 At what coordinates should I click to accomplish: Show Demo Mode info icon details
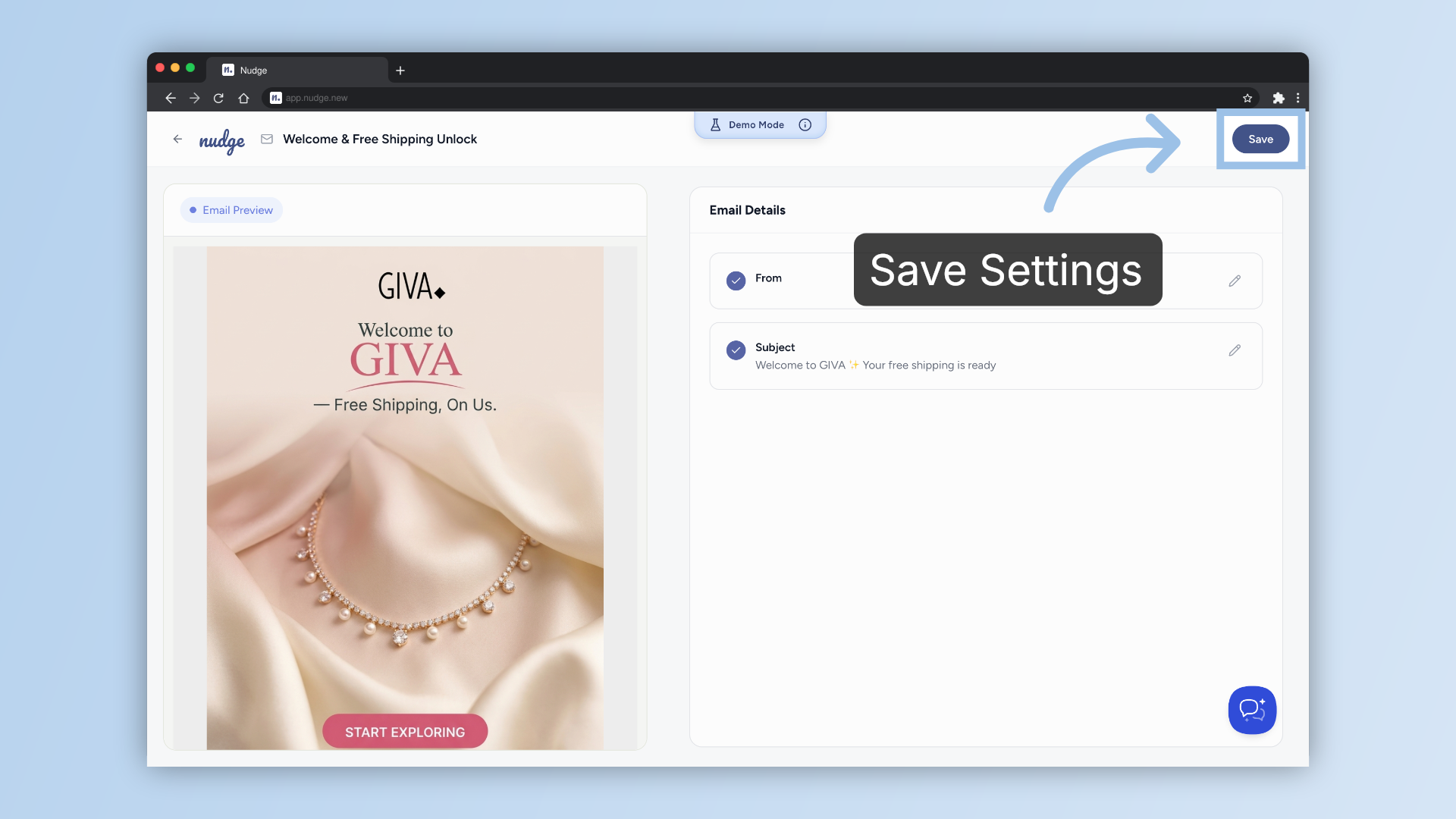(x=805, y=125)
